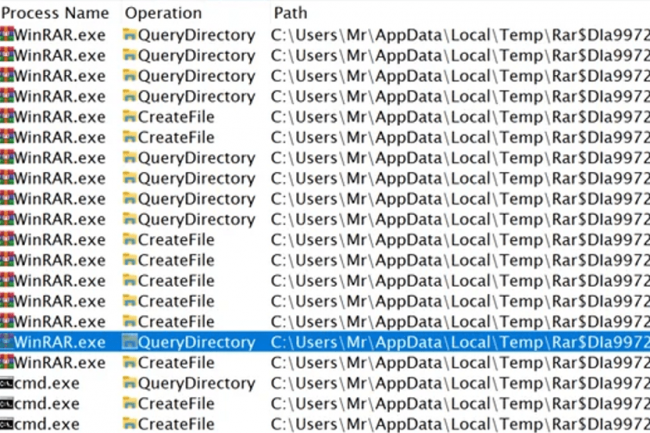This screenshot has height=433, width=650.
Task: Select WinRAR.exe CreateFile row just below highlighted row
Action: (x=325, y=363)
